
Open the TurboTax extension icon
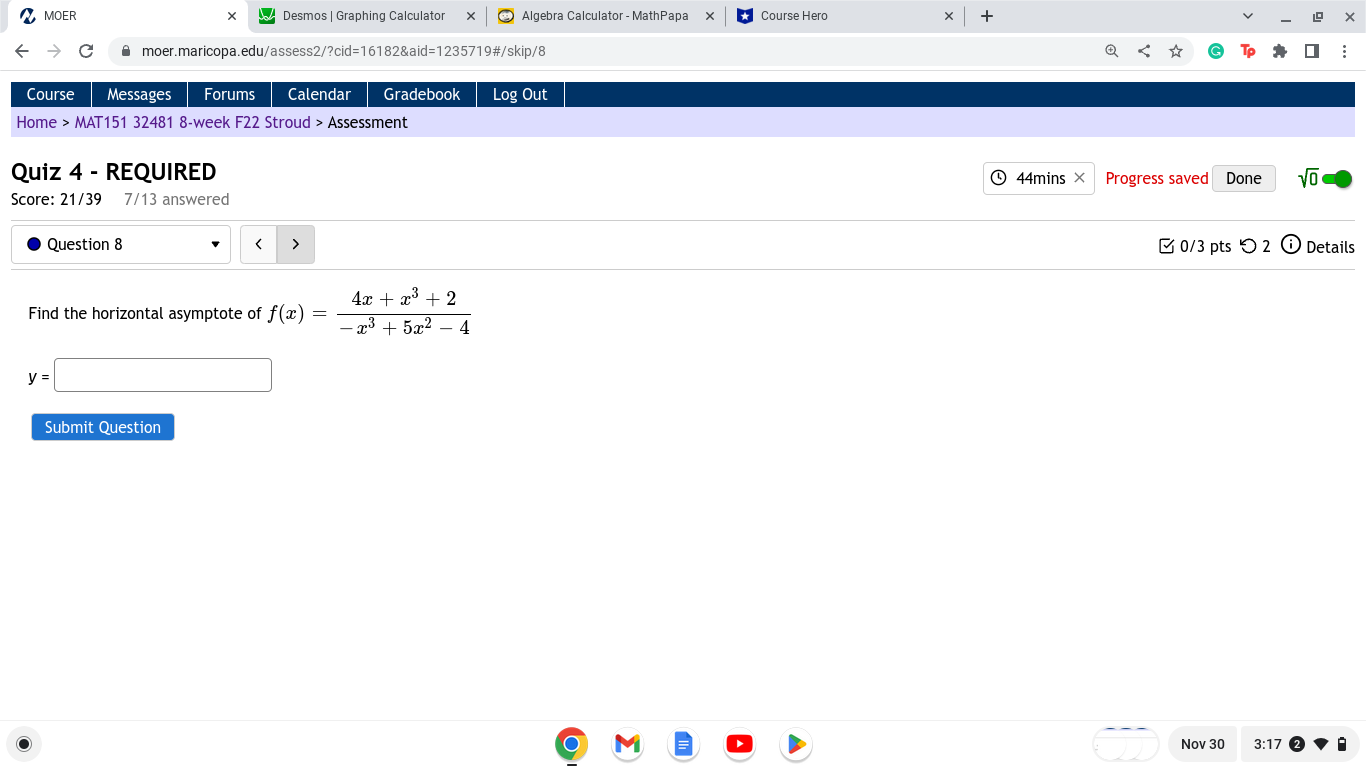pos(1248,50)
